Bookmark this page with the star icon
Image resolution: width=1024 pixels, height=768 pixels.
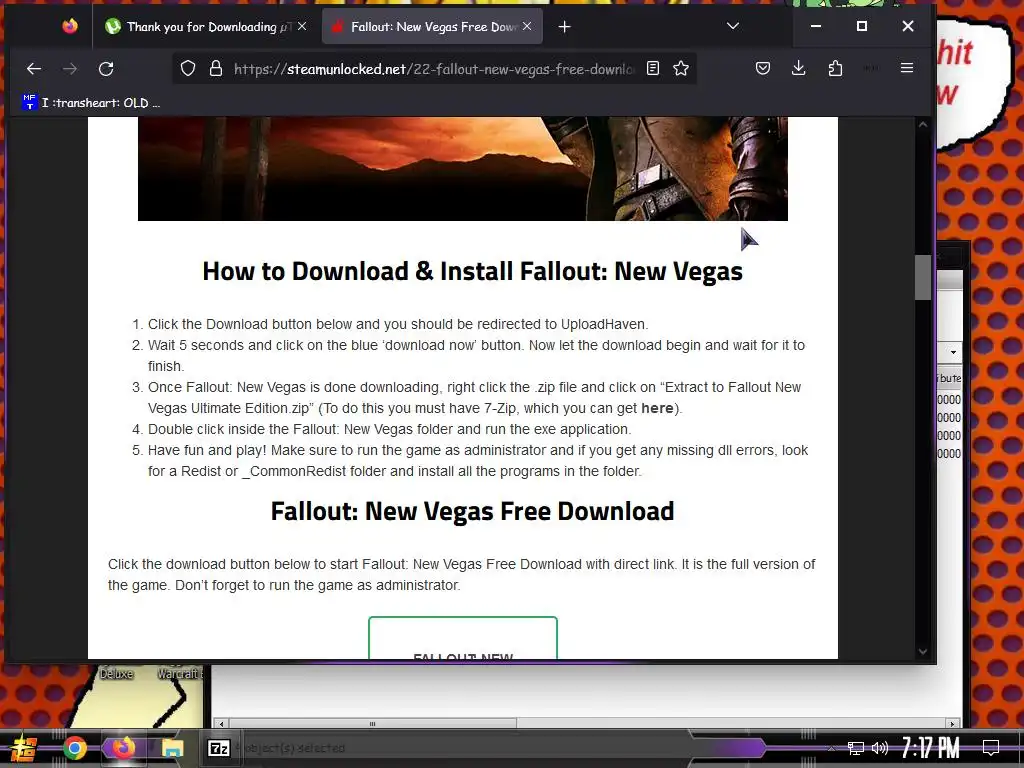click(681, 69)
